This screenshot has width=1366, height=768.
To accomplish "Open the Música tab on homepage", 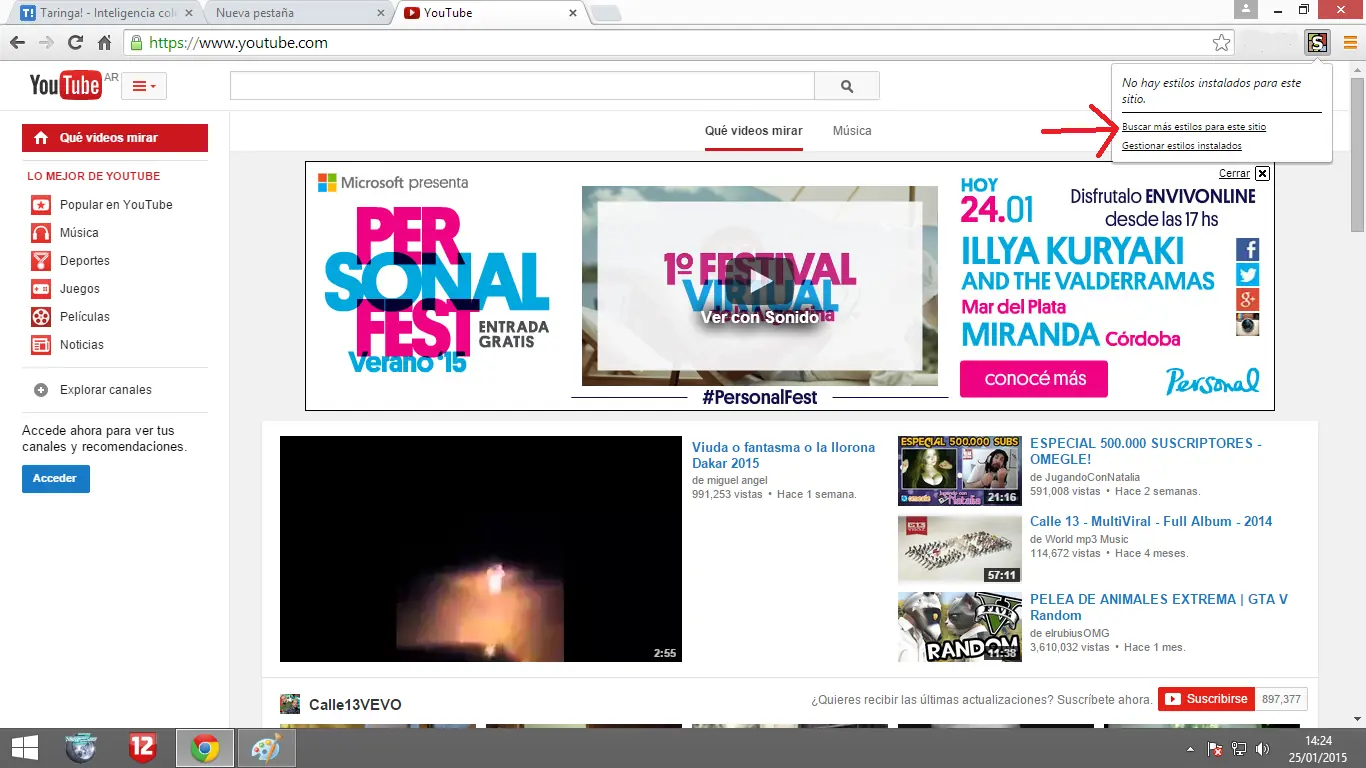I will tap(852, 131).
